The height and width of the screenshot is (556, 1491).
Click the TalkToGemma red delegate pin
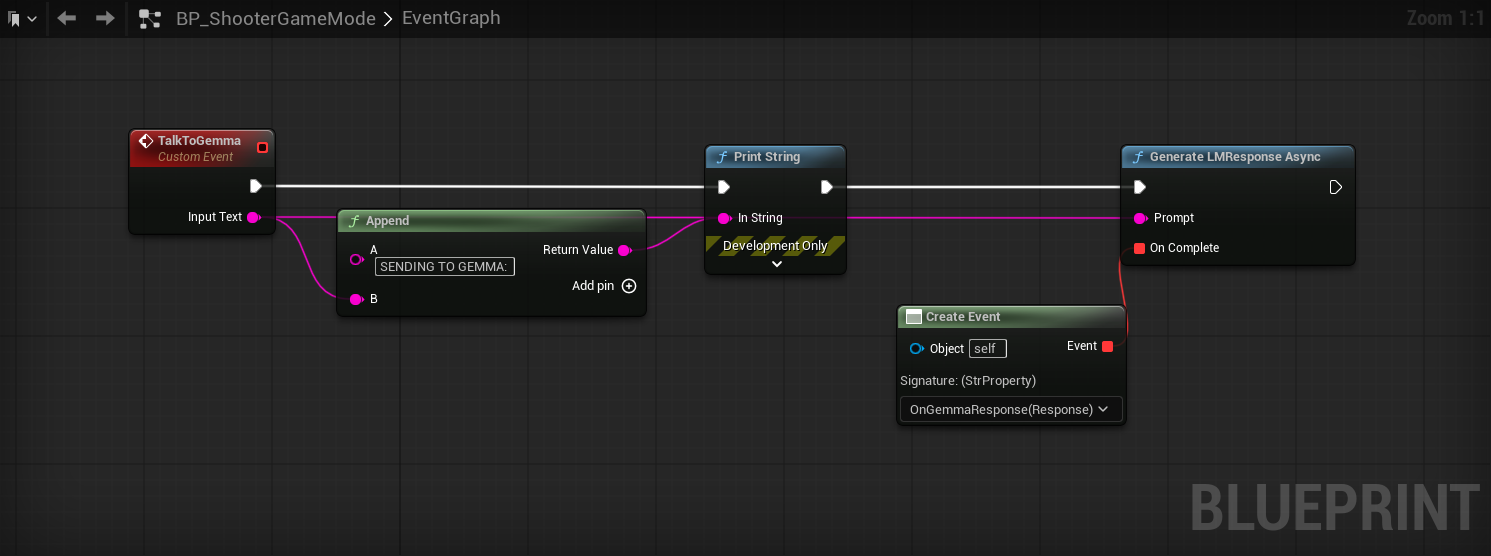pyautogui.click(x=262, y=148)
